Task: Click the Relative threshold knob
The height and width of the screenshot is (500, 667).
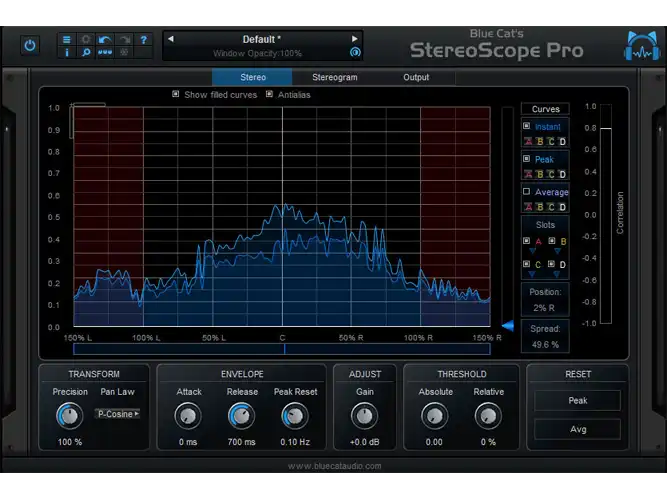Action: (488, 416)
